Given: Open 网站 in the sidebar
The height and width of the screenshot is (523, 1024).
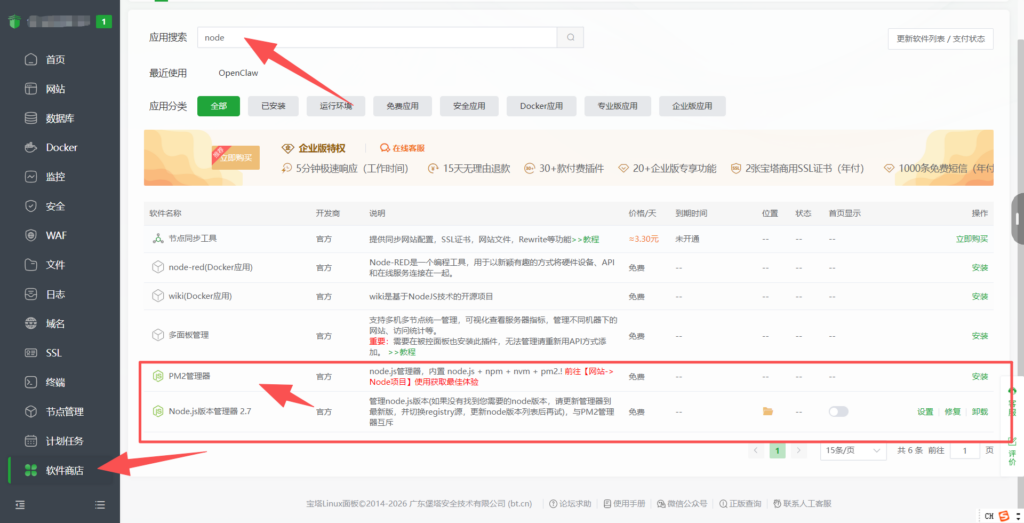Looking at the screenshot, I should point(55,89).
